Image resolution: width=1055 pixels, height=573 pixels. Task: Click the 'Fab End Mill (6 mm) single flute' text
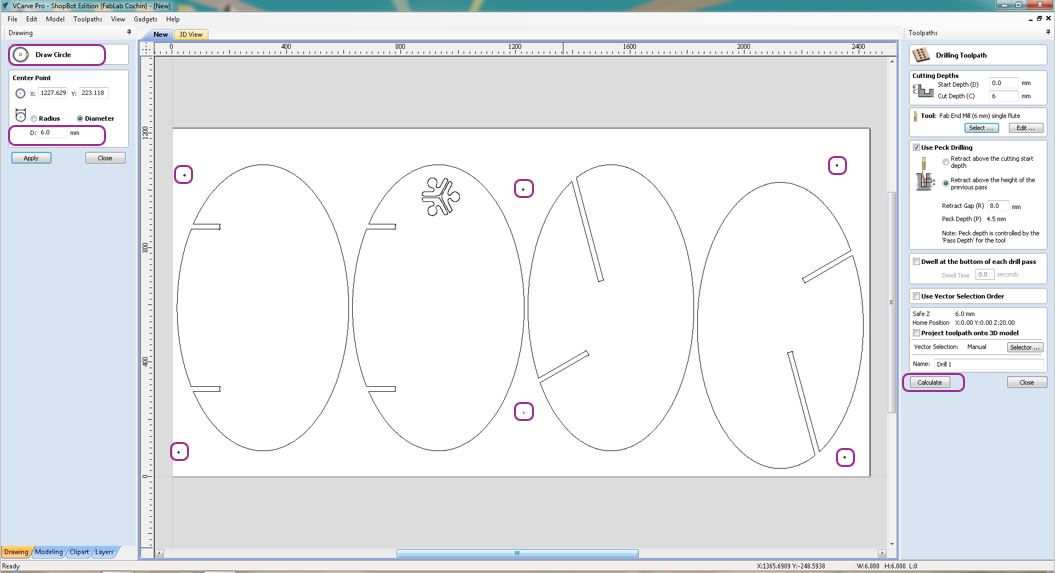click(x=980, y=116)
